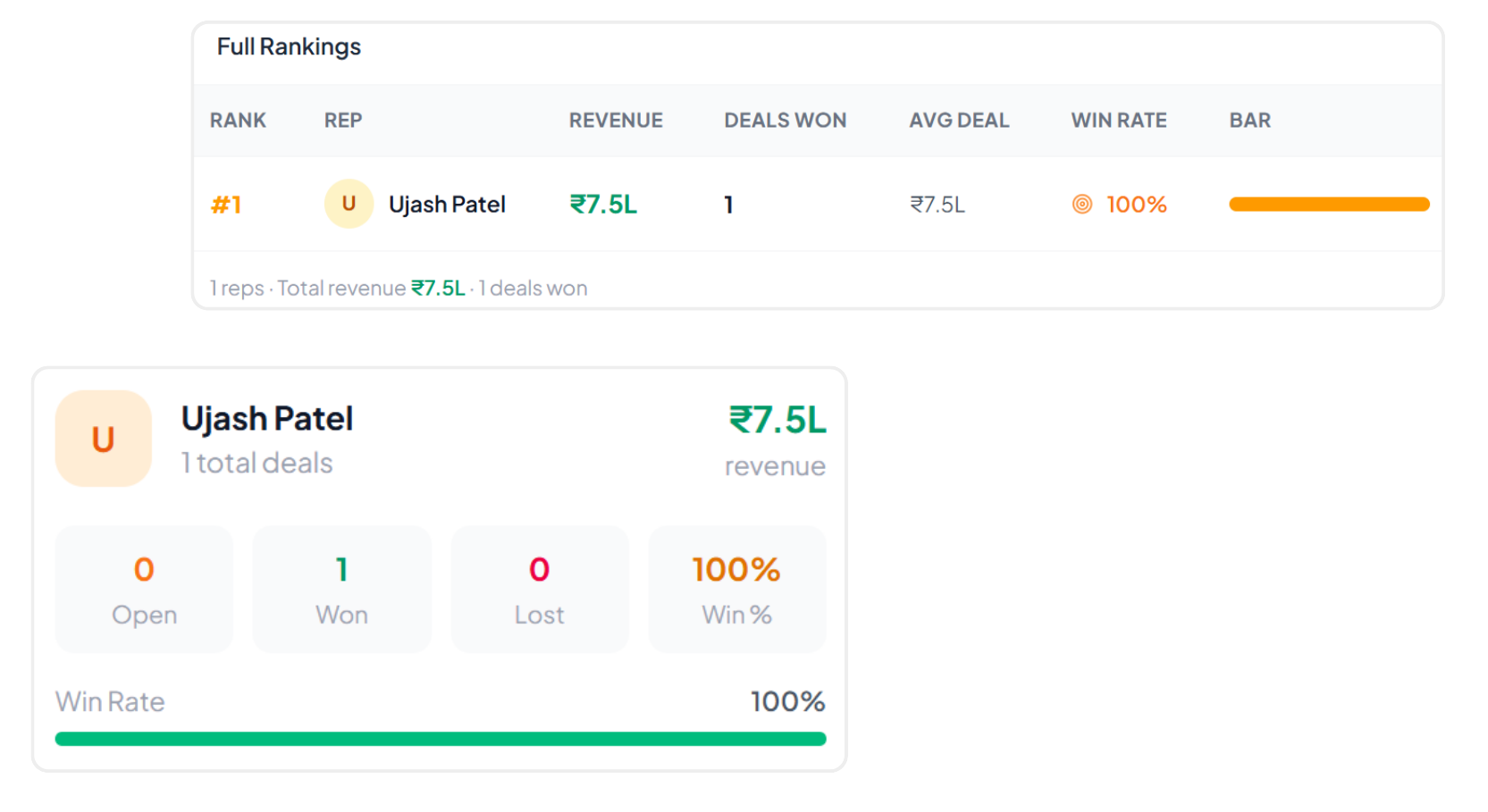Click the green Win Rate progress bar
The image size is (1488, 812).
tap(441, 739)
